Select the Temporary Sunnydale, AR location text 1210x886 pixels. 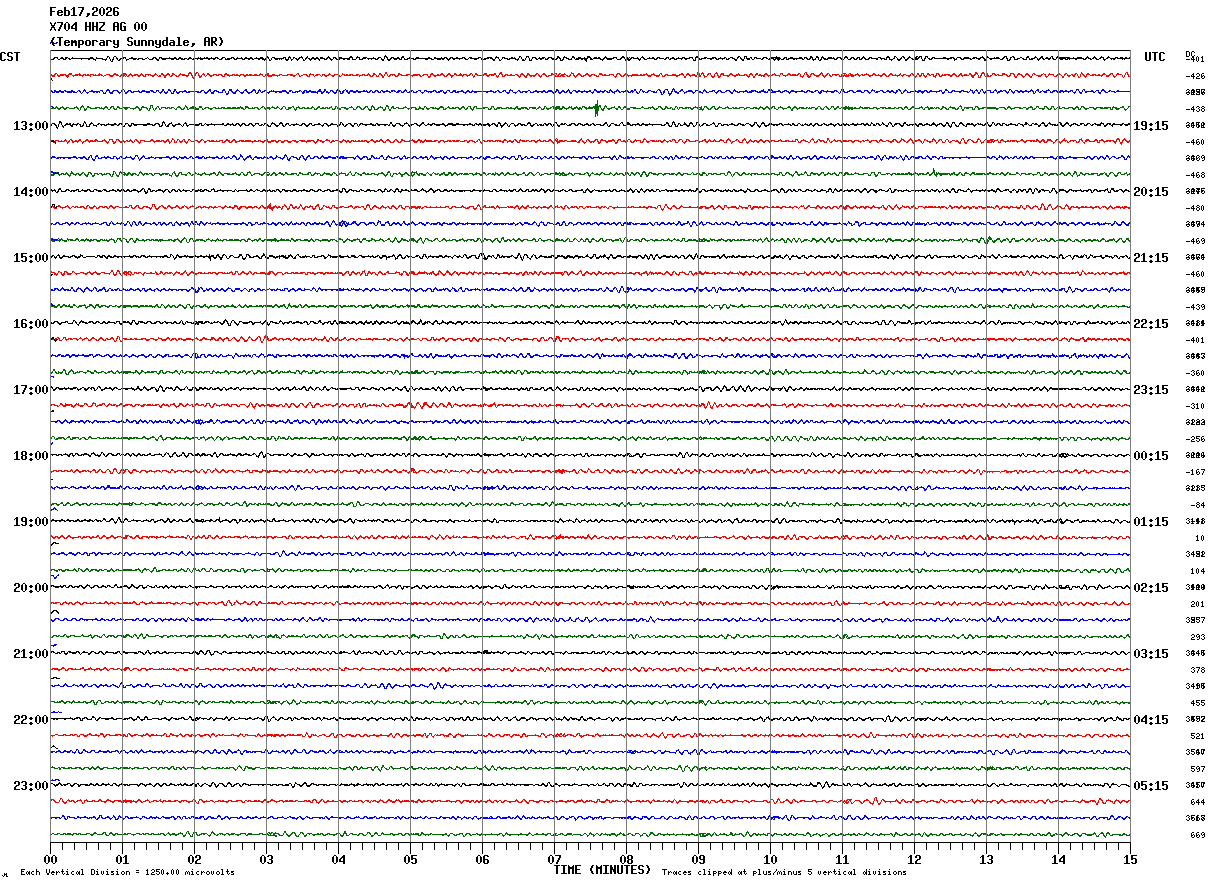pos(137,42)
